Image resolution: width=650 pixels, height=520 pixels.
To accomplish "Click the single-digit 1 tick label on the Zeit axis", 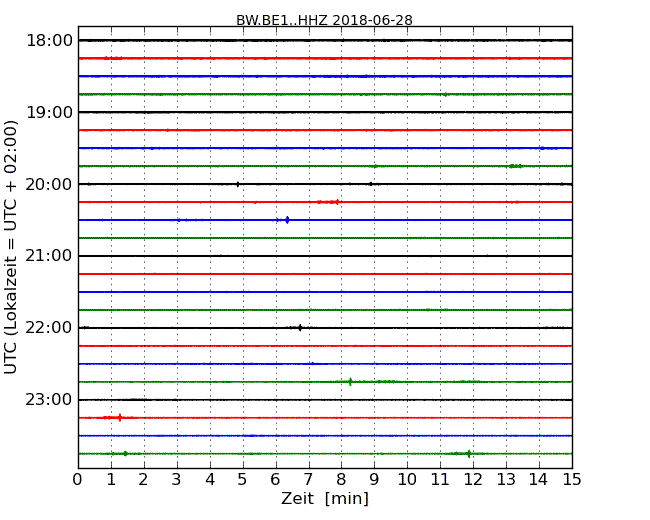I will [x=111, y=480].
